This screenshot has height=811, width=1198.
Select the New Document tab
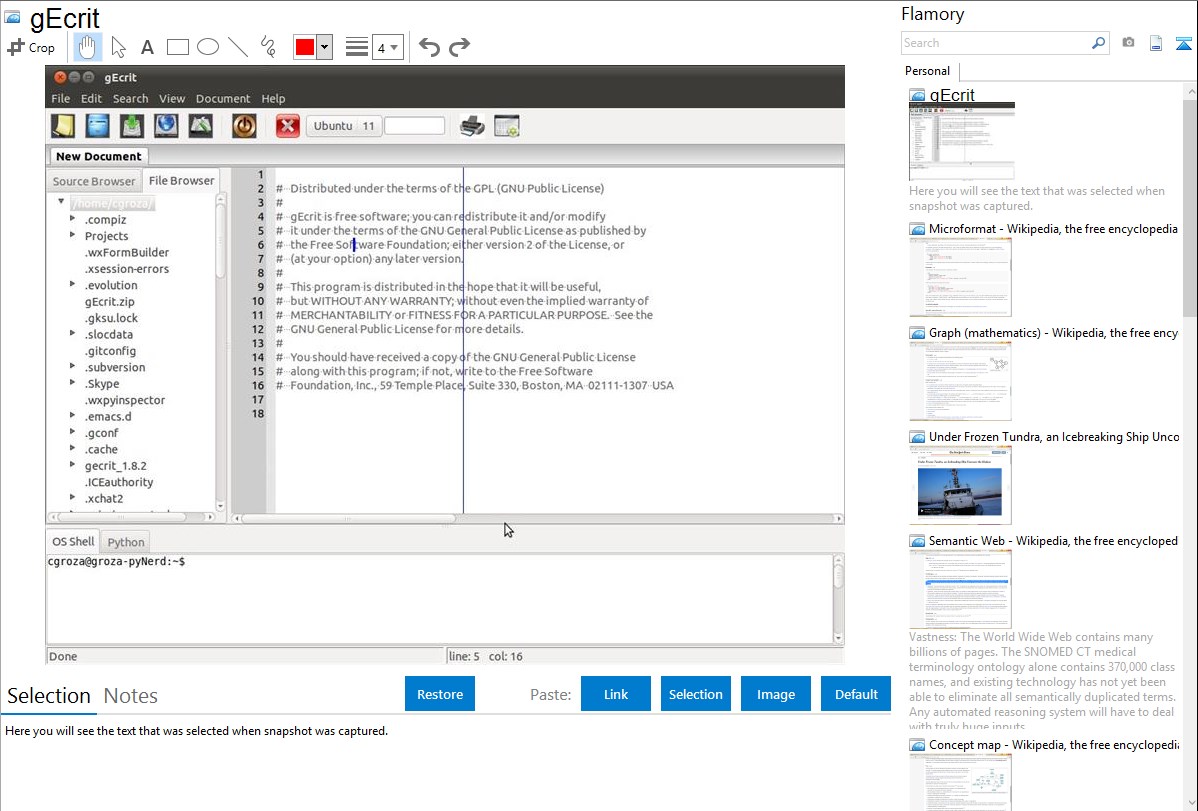(99, 156)
